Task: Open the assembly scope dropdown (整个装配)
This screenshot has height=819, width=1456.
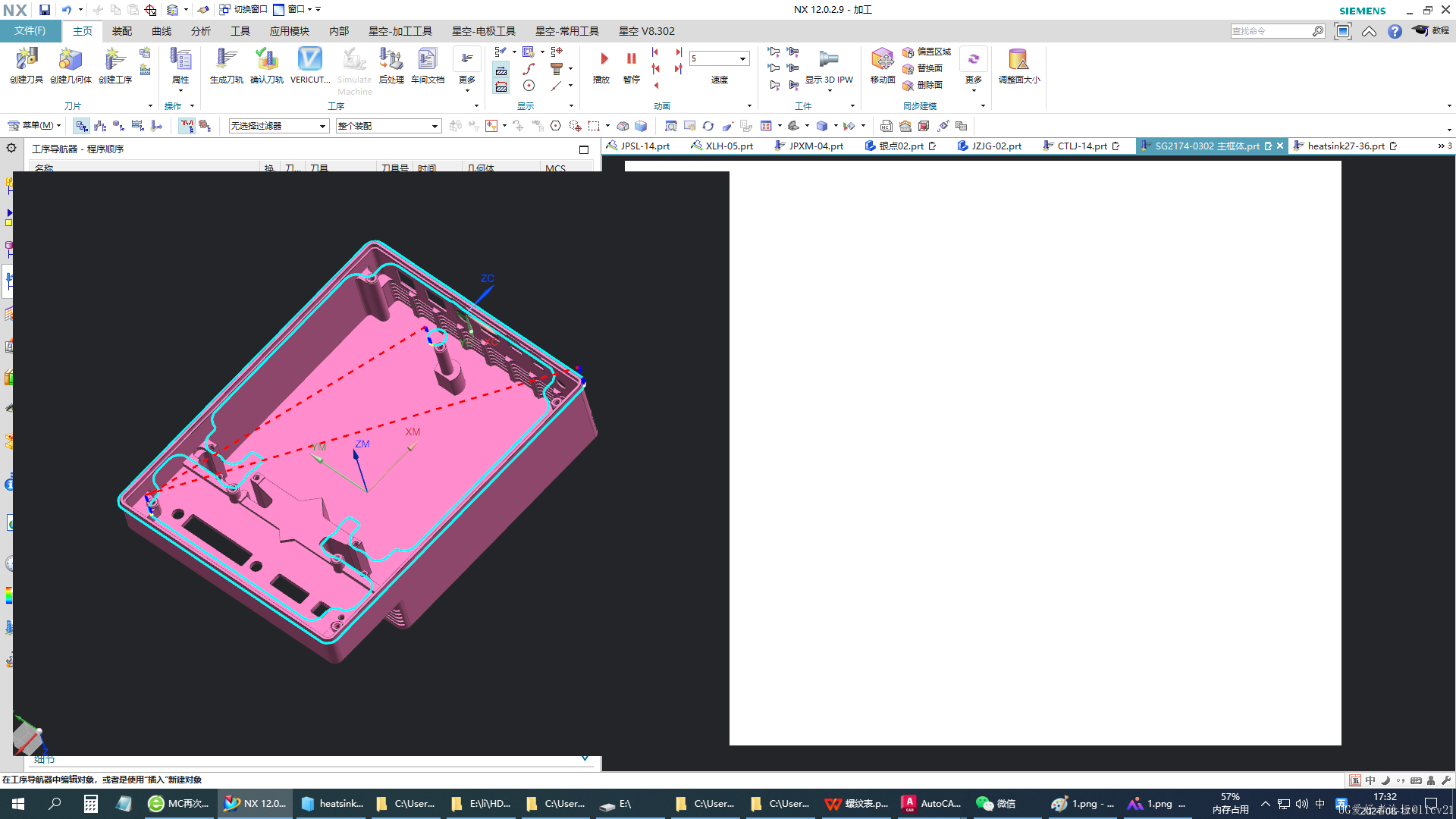Action: [x=388, y=126]
